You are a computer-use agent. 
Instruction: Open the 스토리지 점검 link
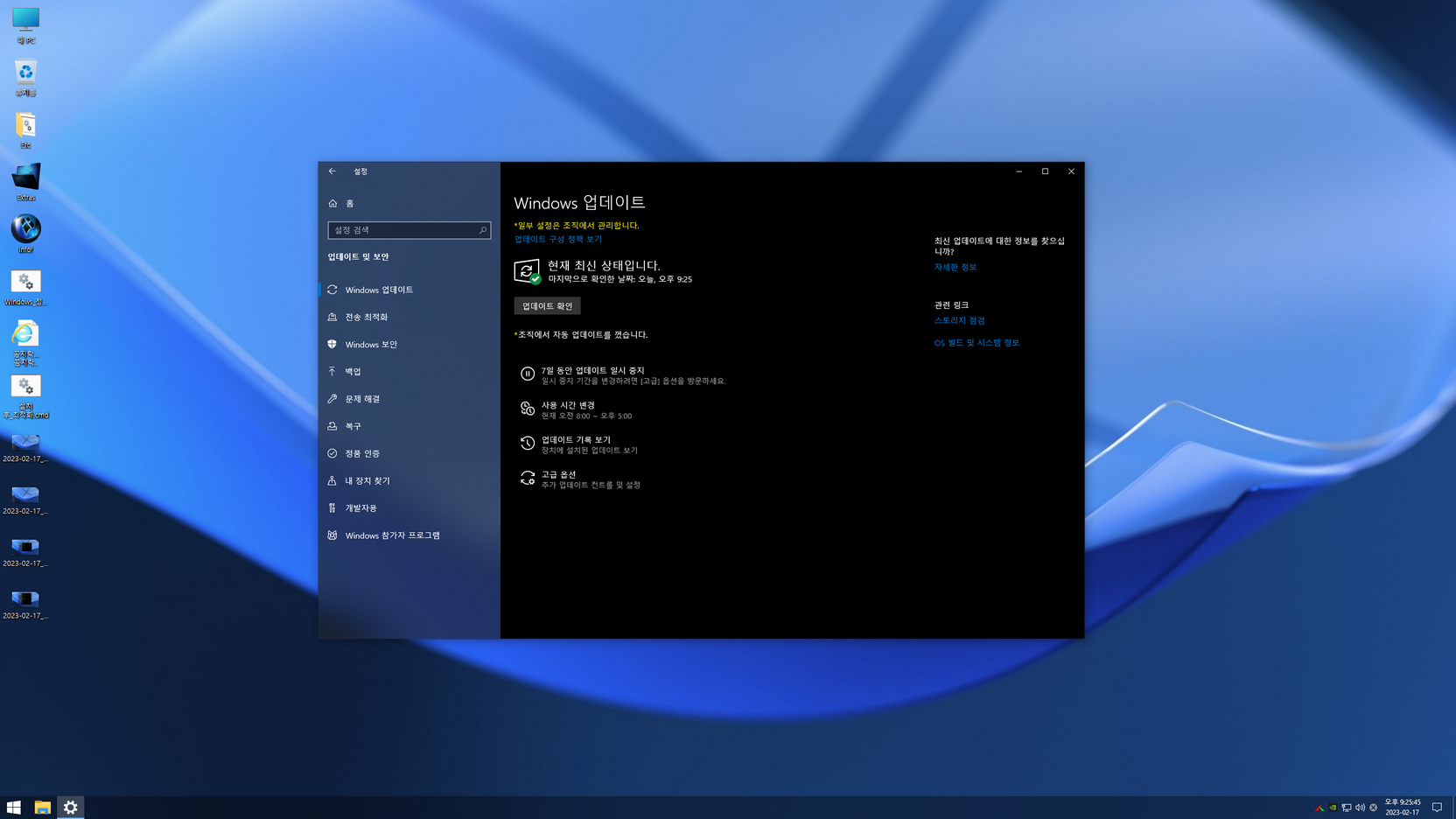click(959, 320)
